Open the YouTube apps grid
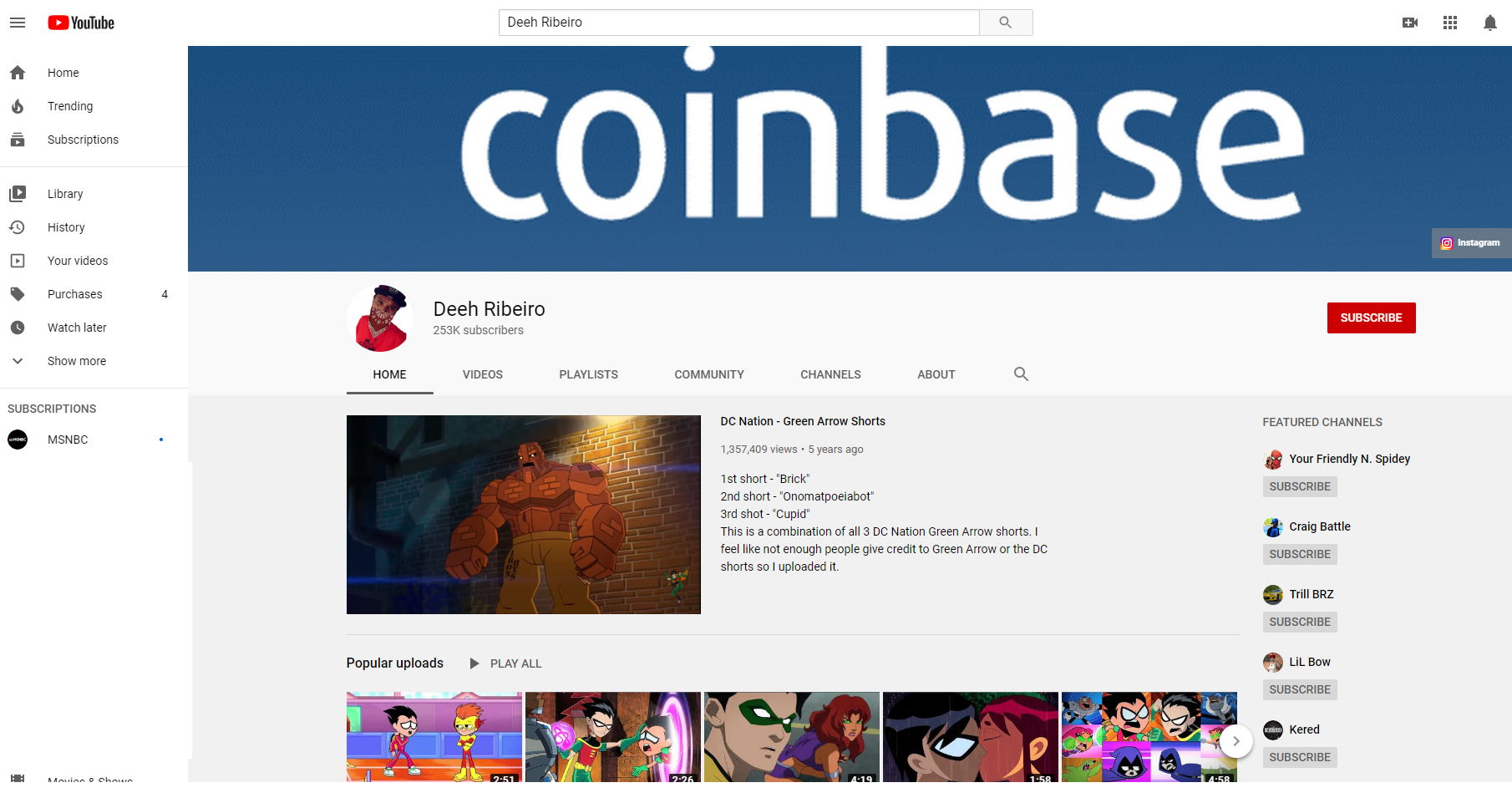 pos(1450,23)
